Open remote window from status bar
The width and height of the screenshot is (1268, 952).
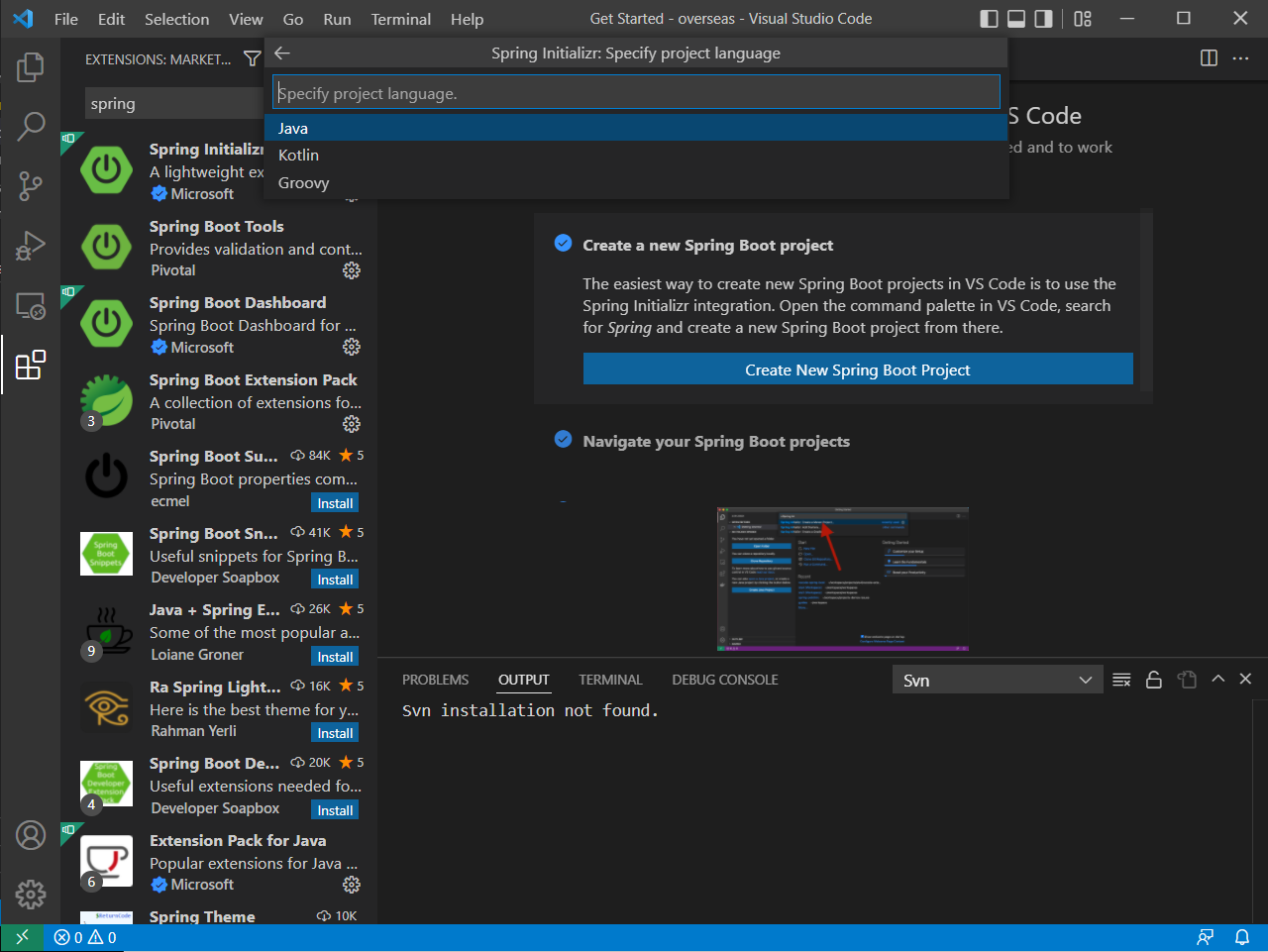pos(22,937)
